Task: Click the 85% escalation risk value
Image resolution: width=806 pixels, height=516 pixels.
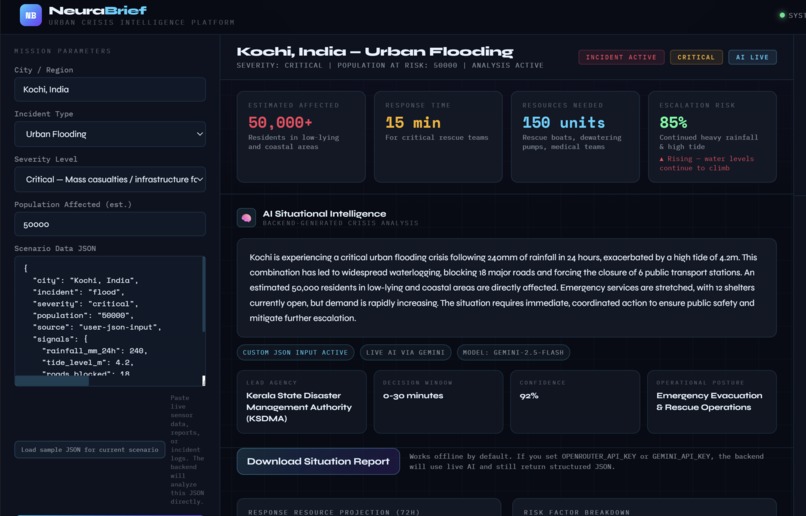Action: click(x=673, y=123)
